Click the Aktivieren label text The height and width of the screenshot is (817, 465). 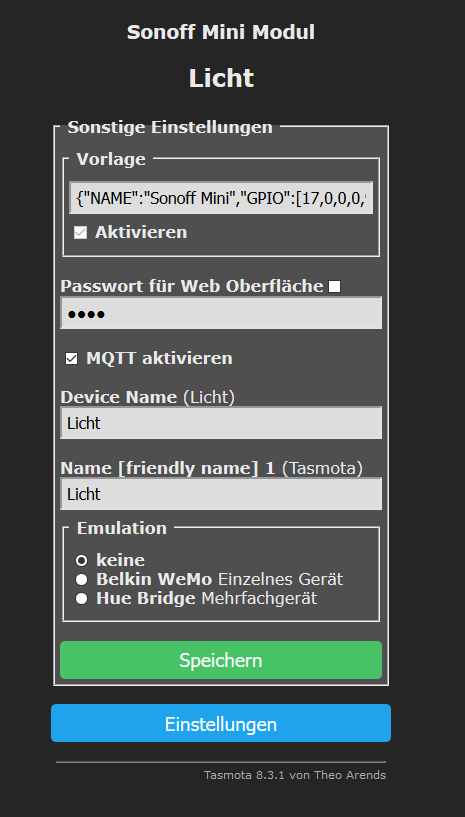pyautogui.click(x=141, y=232)
